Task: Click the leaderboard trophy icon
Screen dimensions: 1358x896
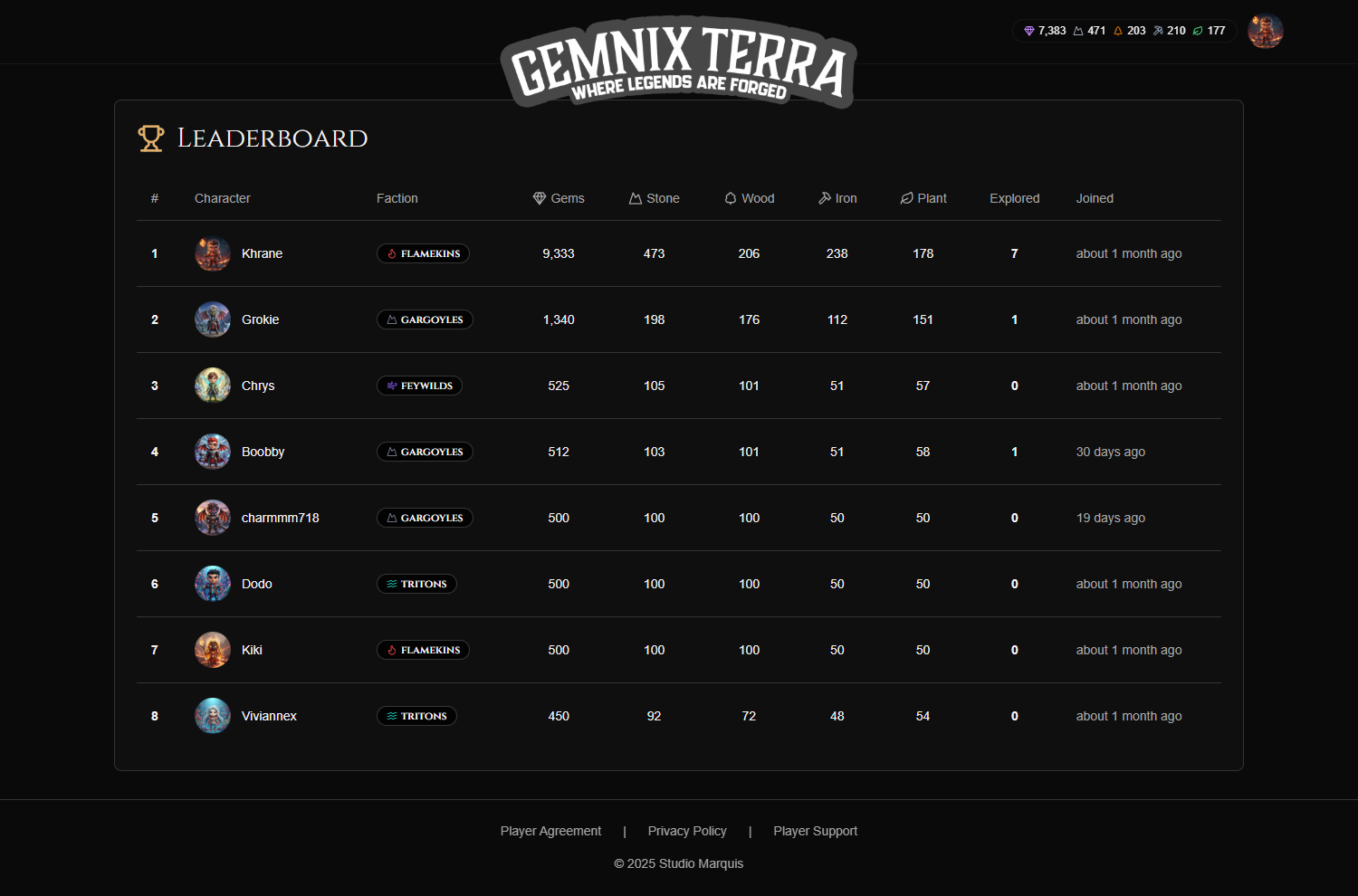Action: [150, 138]
